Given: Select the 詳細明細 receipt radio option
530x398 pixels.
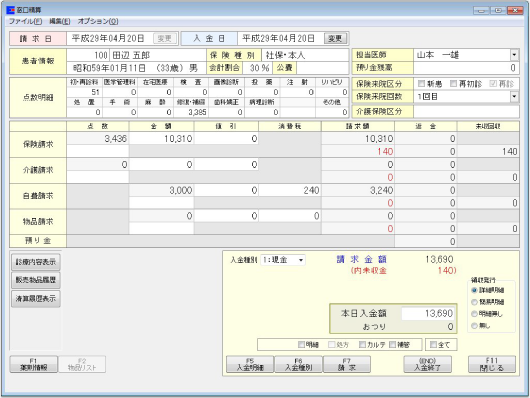Looking at the screenshot, I should (474, 290).
